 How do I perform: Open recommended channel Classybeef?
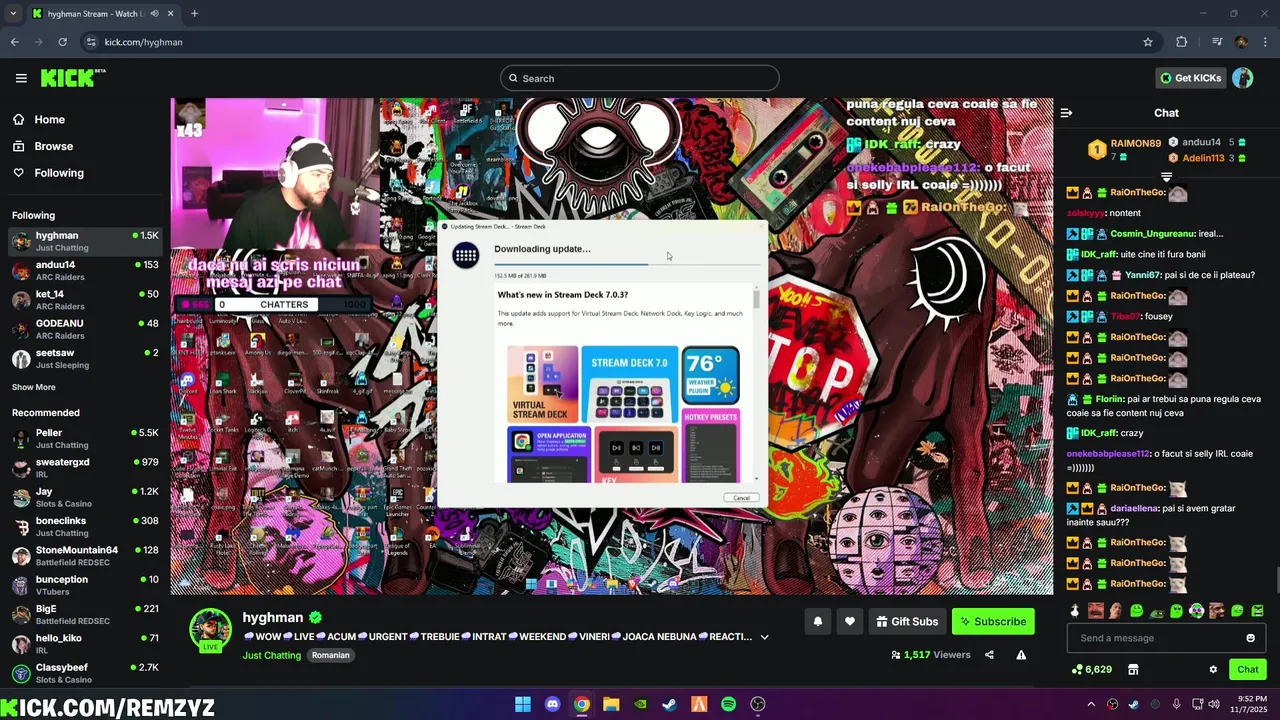[x=85, y=673]
